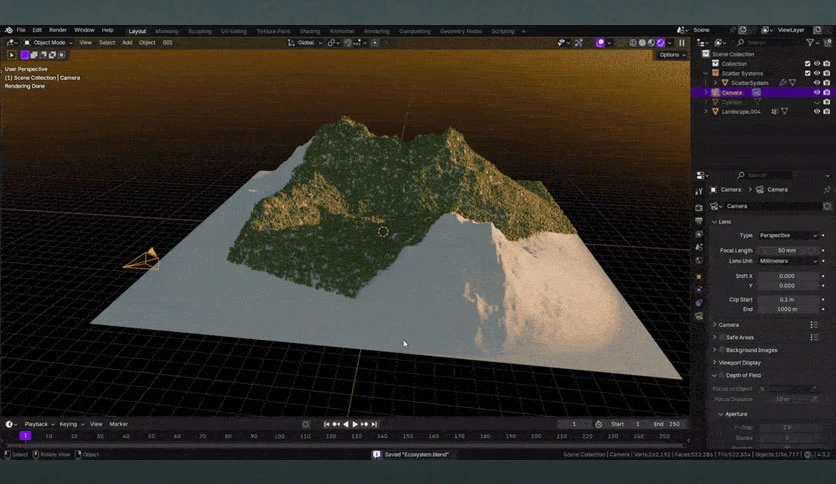Screen dimensions: 836x484
Task: Click the Focal Length 50 mm field
Action: point(789,251)
